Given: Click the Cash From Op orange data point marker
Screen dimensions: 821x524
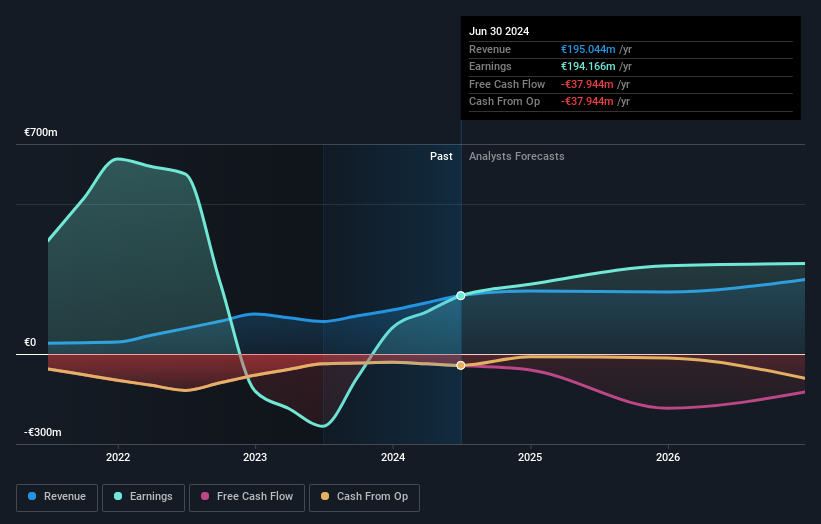Looking at the screenshot, I should (461, 365).
